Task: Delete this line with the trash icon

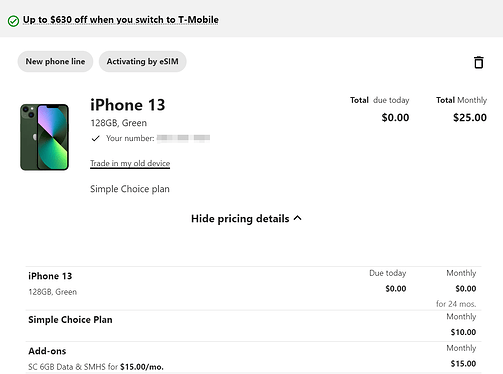Action: coord(479,62)
